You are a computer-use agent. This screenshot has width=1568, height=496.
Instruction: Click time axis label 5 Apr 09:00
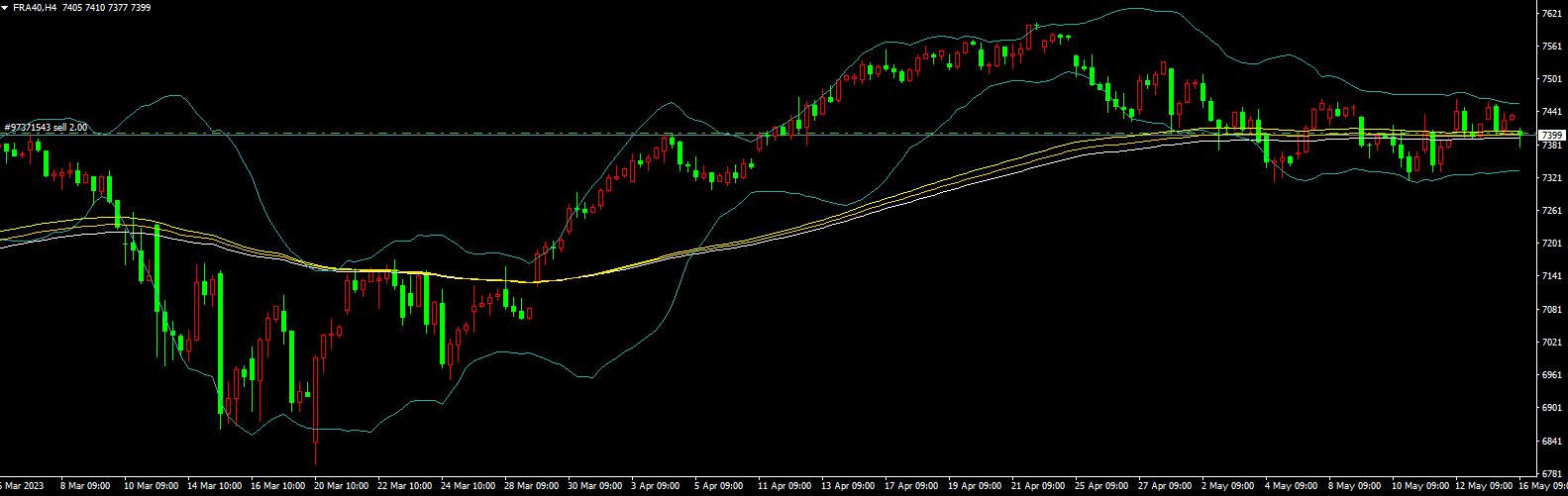point(721,487)
